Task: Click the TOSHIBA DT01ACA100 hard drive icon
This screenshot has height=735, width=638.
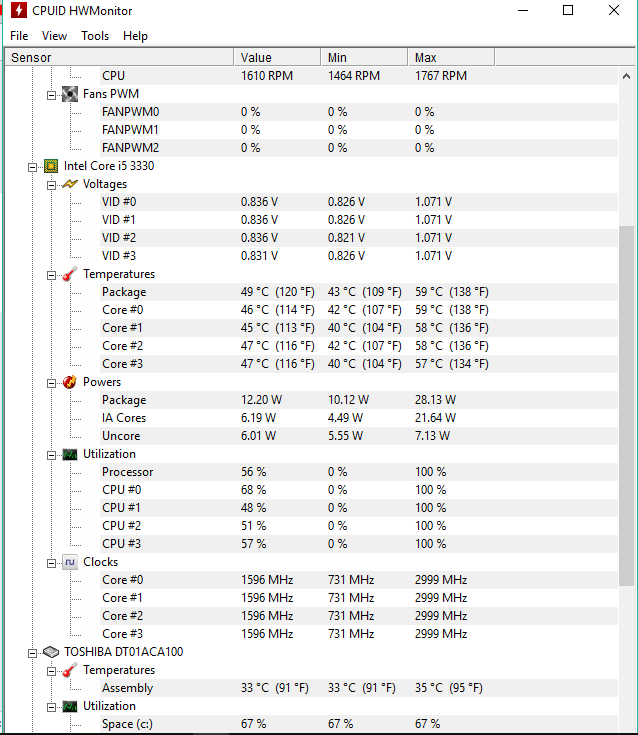Action: [51, 652]
